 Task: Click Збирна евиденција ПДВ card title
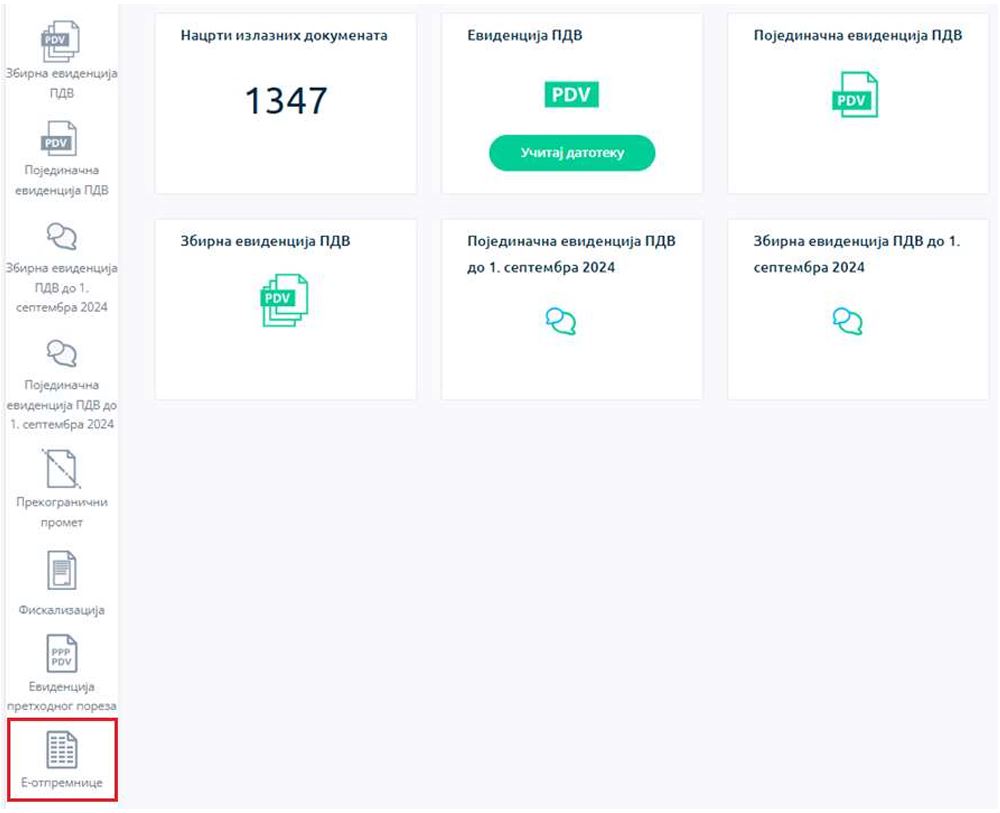pyautogui.click(x=265, y=241)
